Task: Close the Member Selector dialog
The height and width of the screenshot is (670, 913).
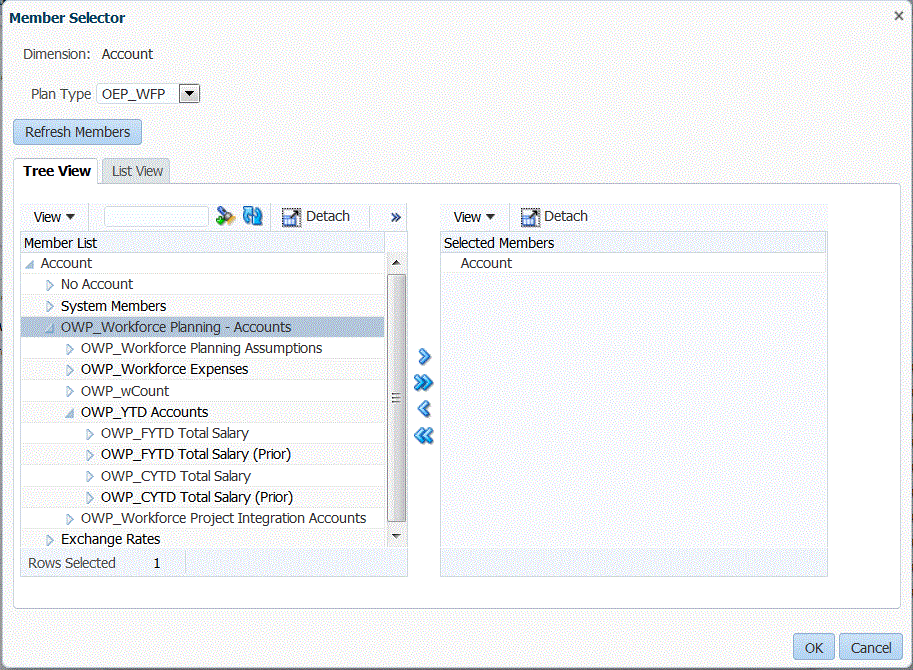Action: tap(899, 16)
